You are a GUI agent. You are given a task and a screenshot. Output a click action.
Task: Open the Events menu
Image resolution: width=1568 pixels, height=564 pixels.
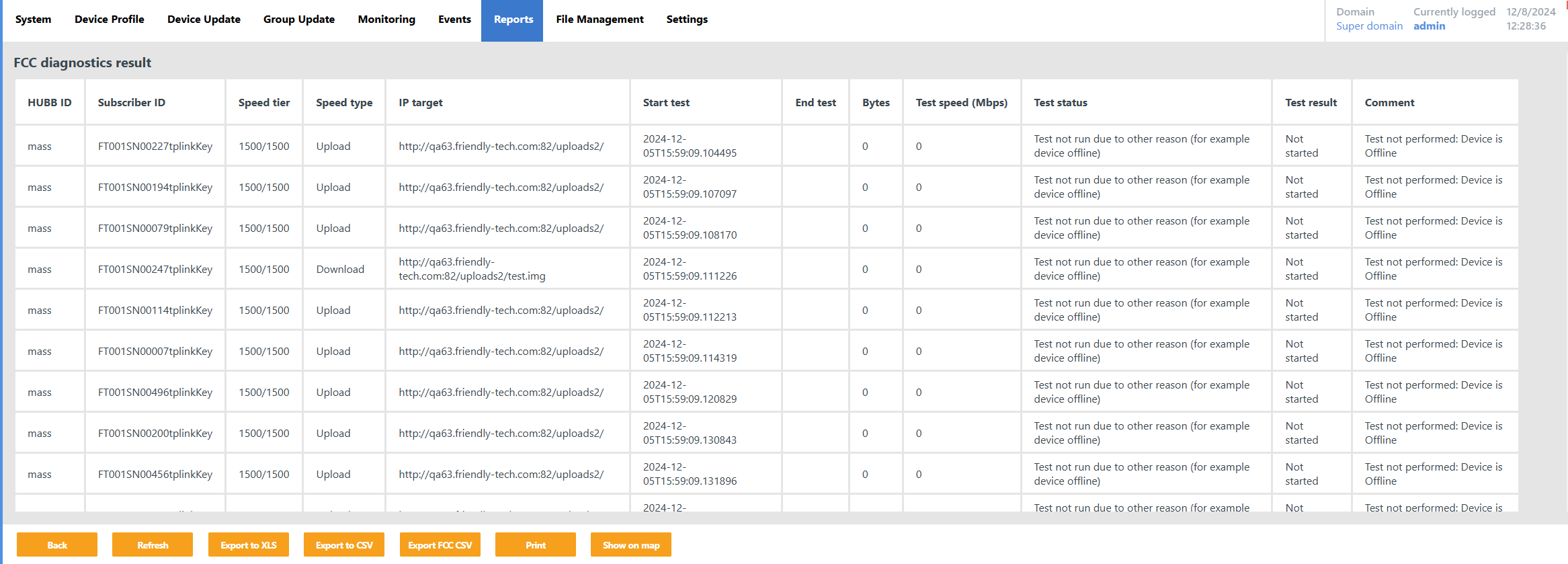[x=454, y=19]
